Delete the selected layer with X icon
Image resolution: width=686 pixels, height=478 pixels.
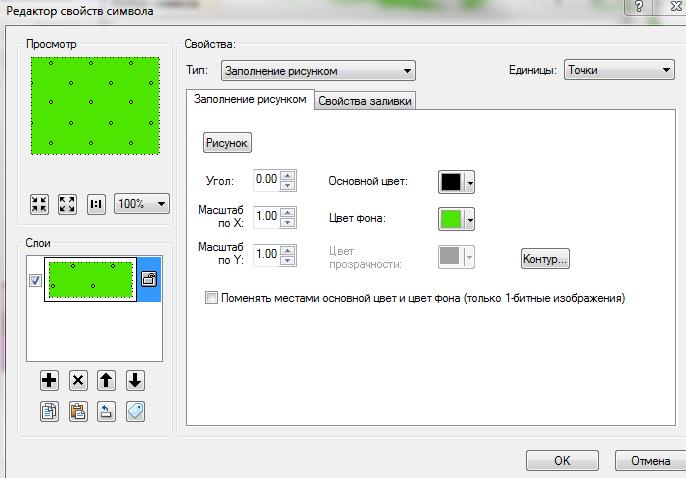click(x=78, y=380)
